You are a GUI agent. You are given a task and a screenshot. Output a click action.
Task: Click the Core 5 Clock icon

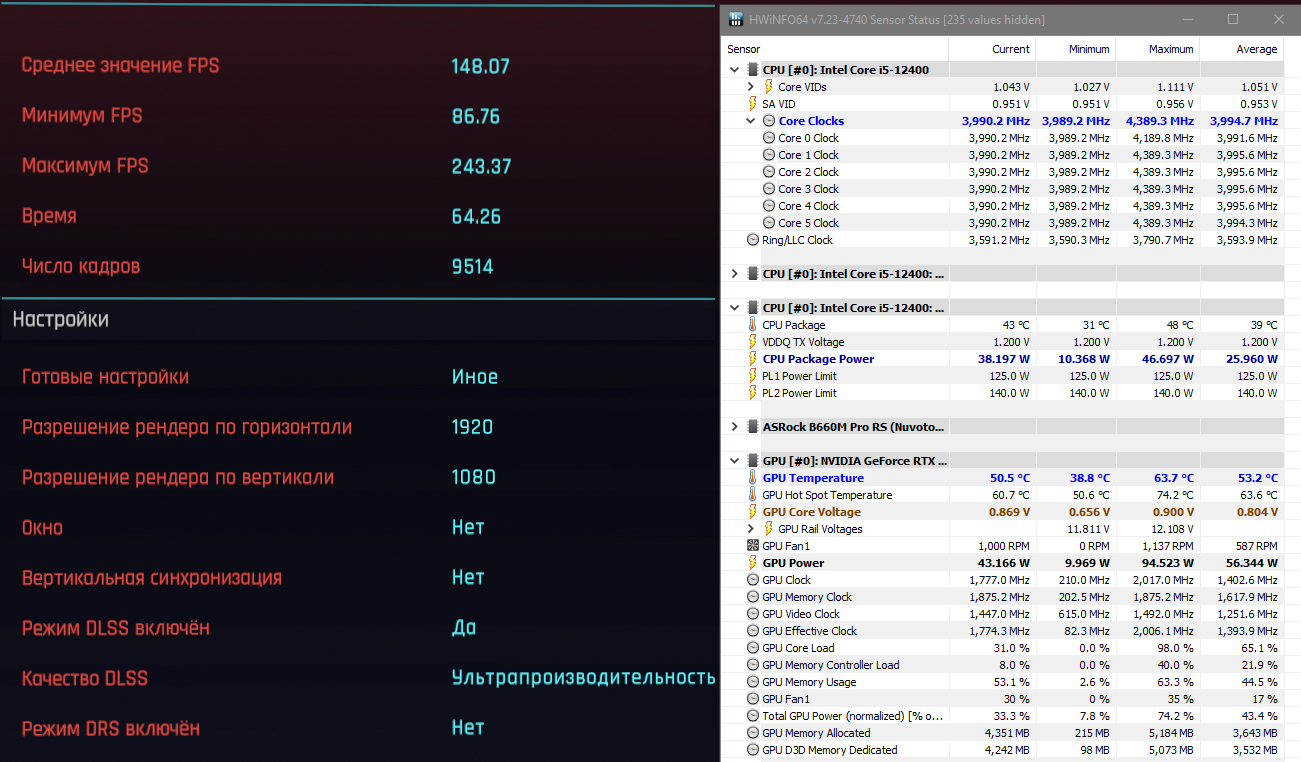coord(769,223)
